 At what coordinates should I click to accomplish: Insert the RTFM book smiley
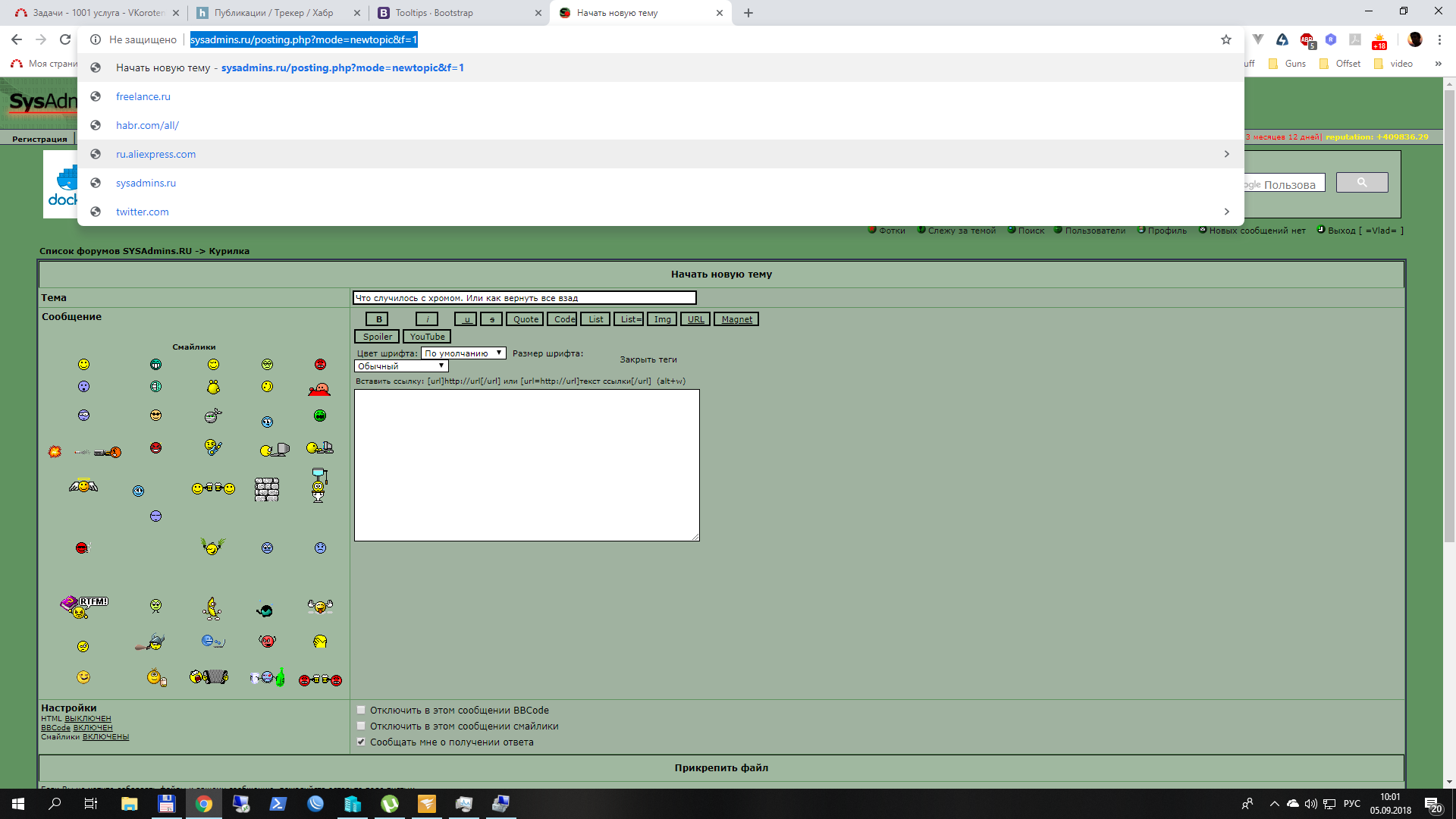coord(84,606)
